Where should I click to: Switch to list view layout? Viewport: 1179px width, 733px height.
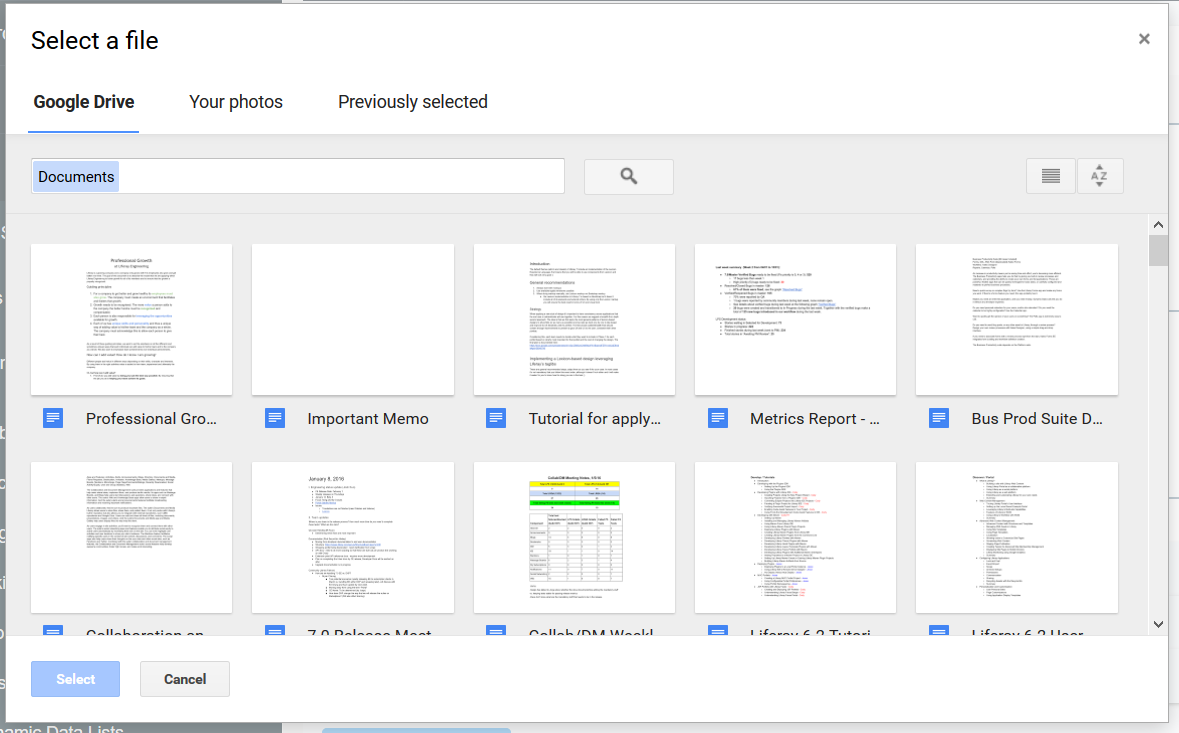(1050, 176)
